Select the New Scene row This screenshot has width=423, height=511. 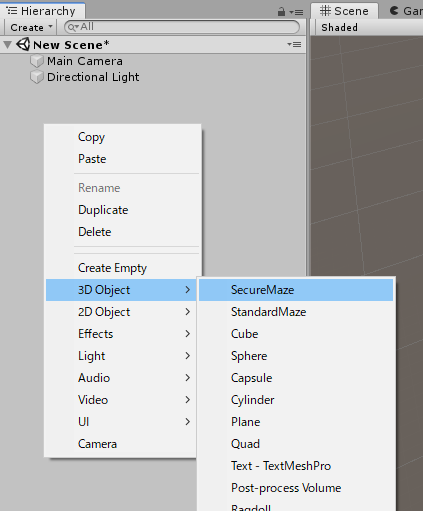pyautogui.click(x=153, y=45)
